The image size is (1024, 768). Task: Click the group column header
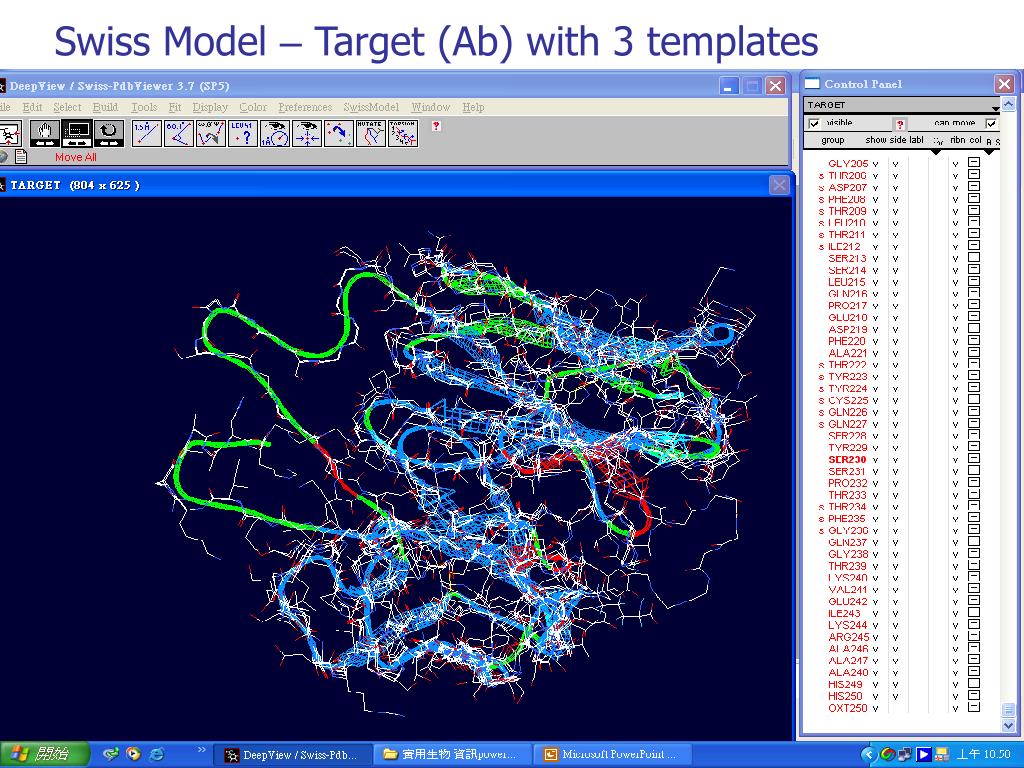pyautogui.click(x=833, y=140)
